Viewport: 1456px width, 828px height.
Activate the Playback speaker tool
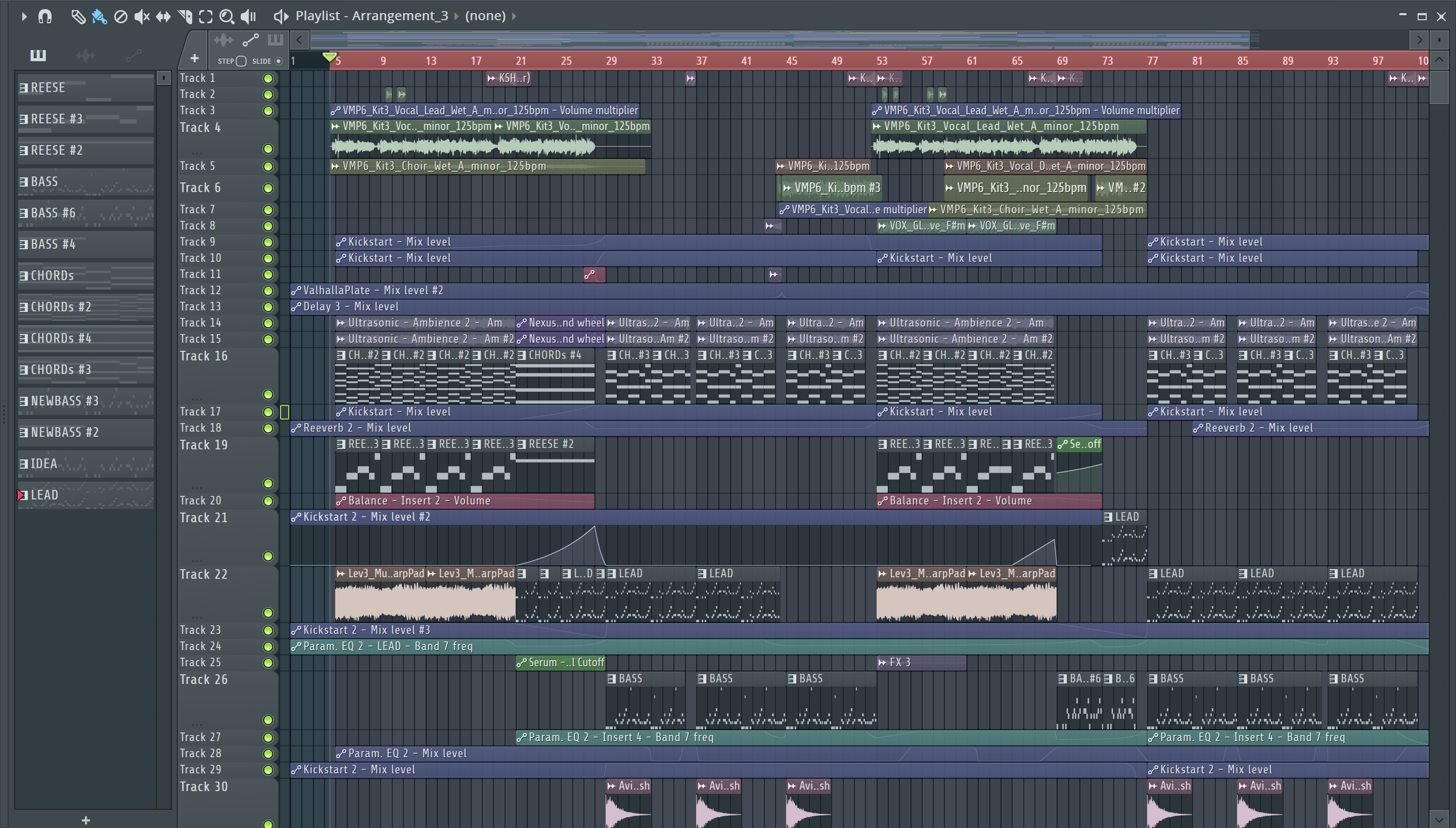[249, 17]
